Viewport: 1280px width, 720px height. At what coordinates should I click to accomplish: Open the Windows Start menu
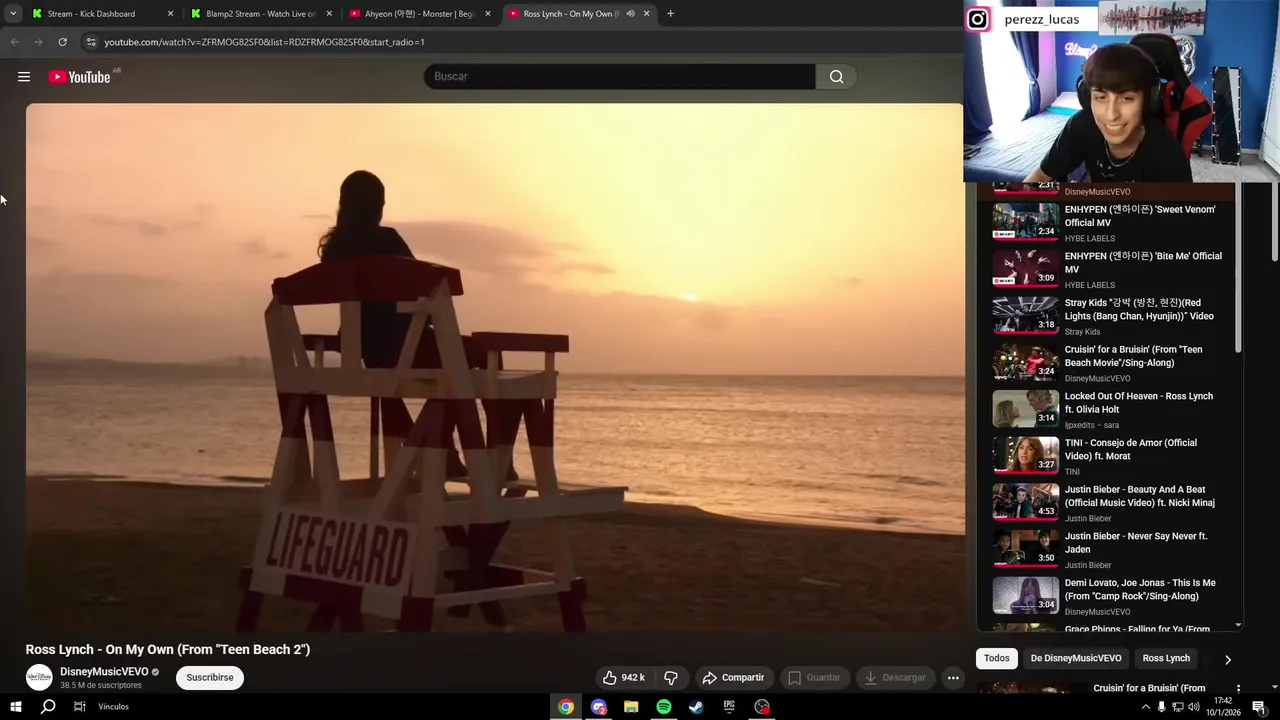point(15,707)
